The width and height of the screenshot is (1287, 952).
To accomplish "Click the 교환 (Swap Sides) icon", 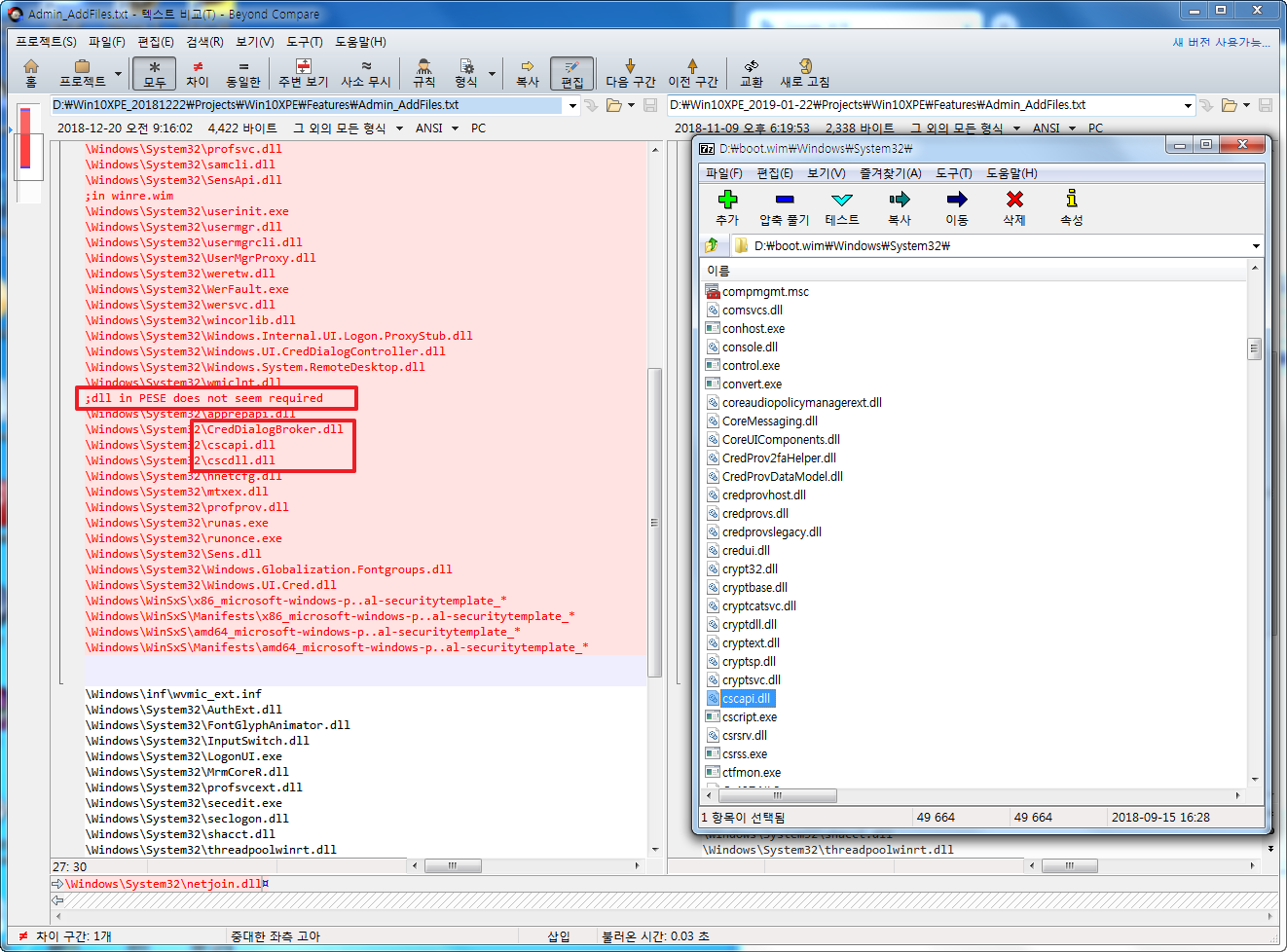I will [x=752, y=73].
